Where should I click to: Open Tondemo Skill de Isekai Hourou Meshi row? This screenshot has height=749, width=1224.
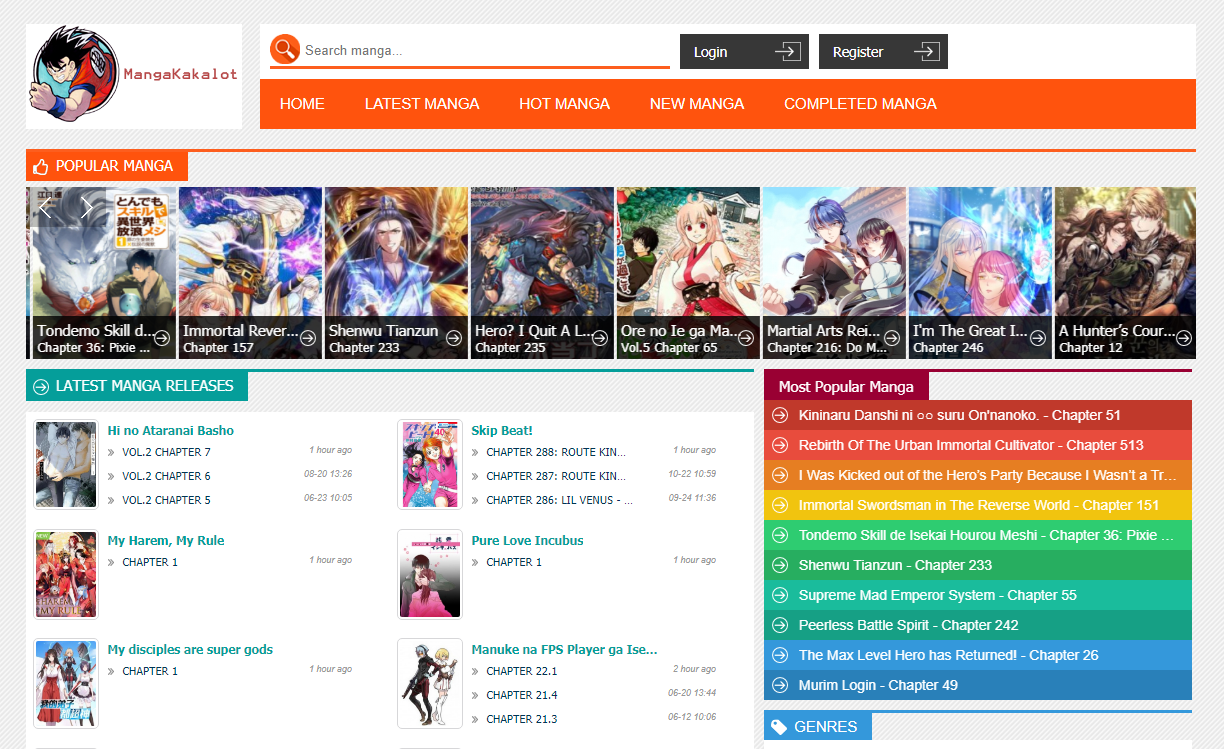pyautogui.click(x=978, y=535)
